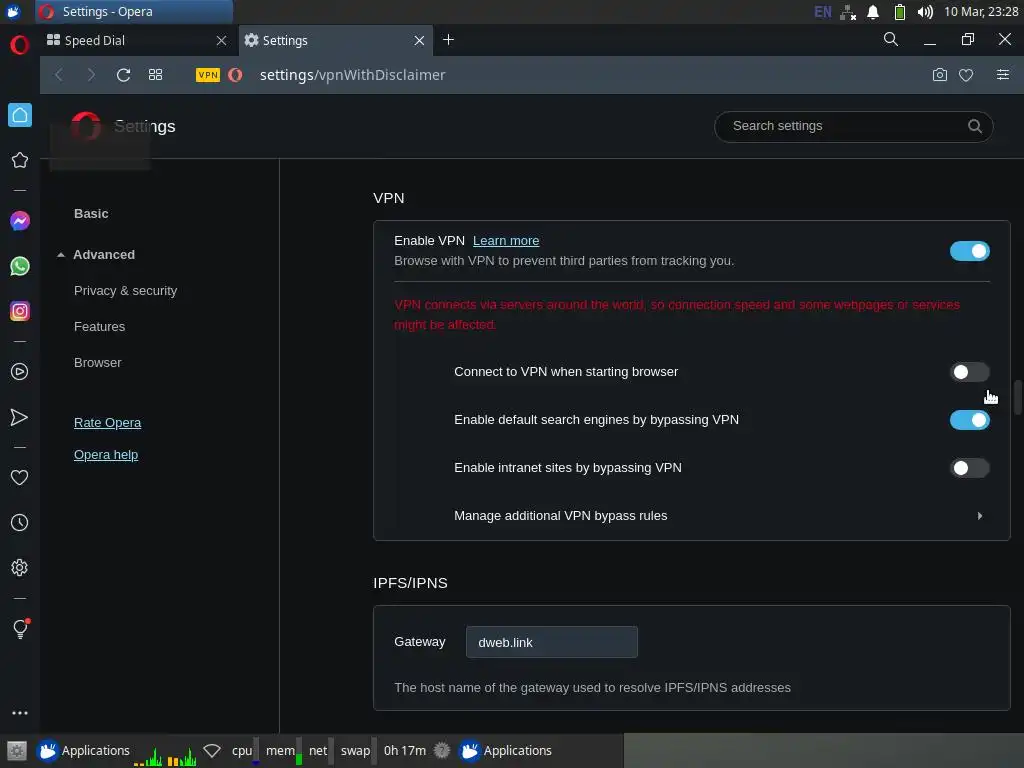The image size is (1024, 768).
Task: Click the mem monitor in panel
Action: tap(283, 750)
